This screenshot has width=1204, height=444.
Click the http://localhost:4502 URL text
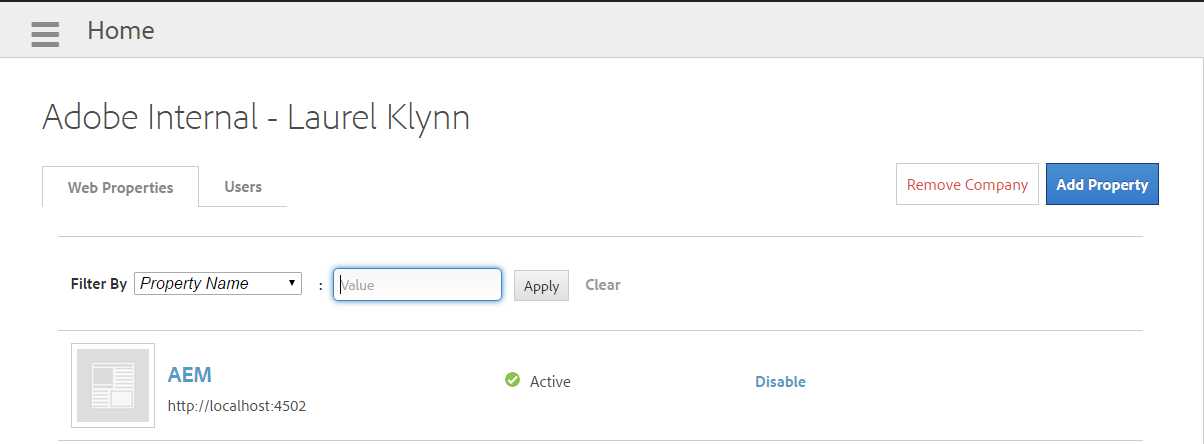237,406
